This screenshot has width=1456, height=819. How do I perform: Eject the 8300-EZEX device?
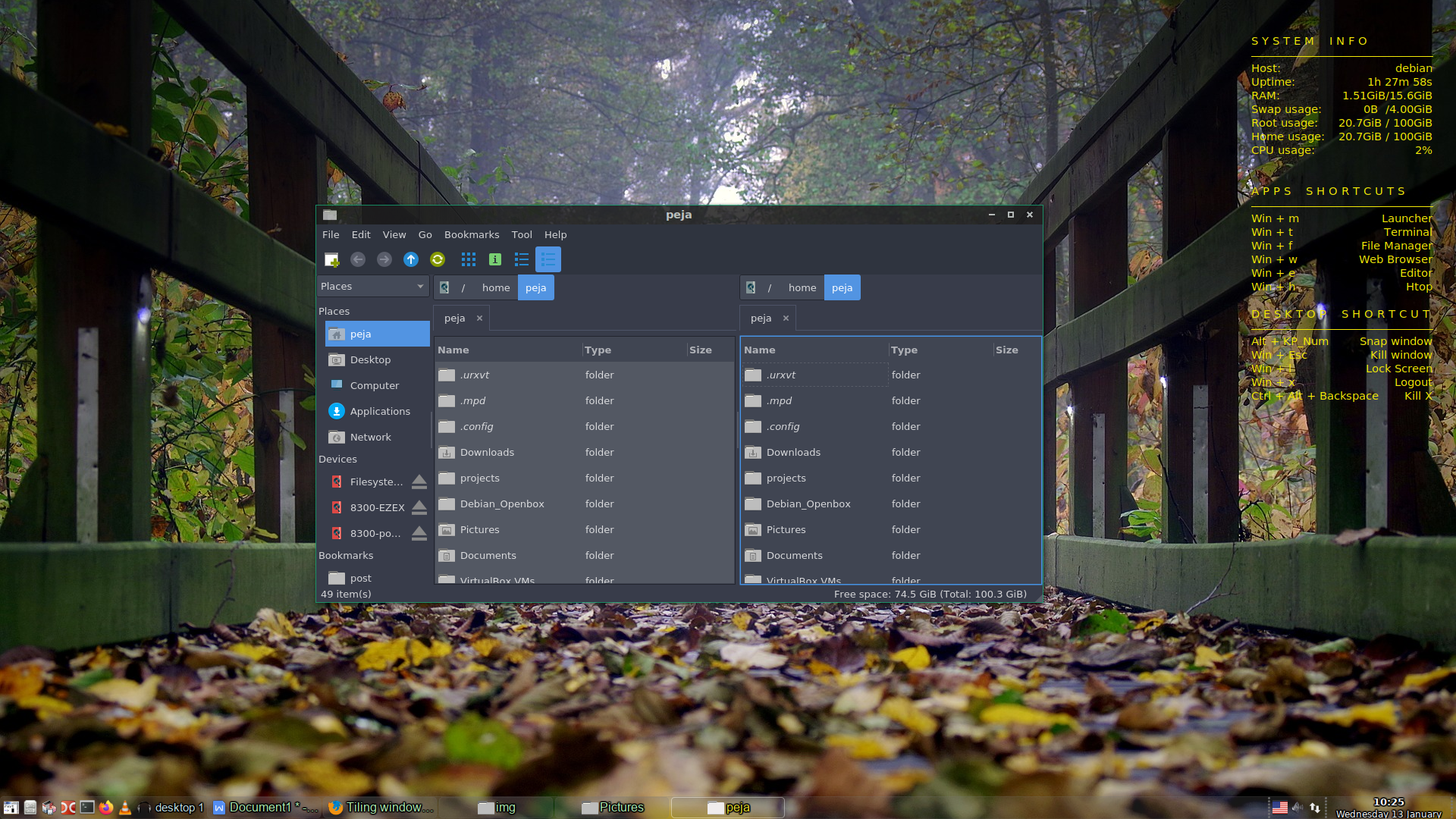coord(419,507)
